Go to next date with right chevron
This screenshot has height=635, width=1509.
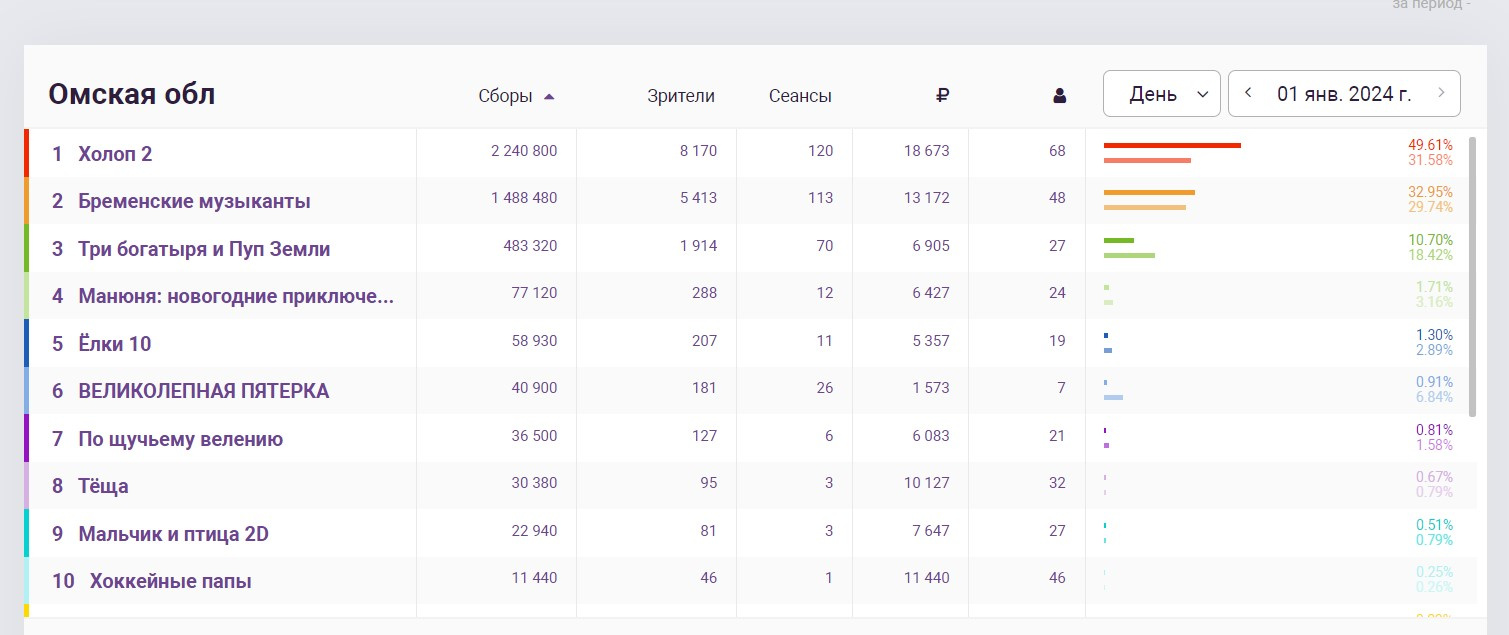[x=1441, y=94]
